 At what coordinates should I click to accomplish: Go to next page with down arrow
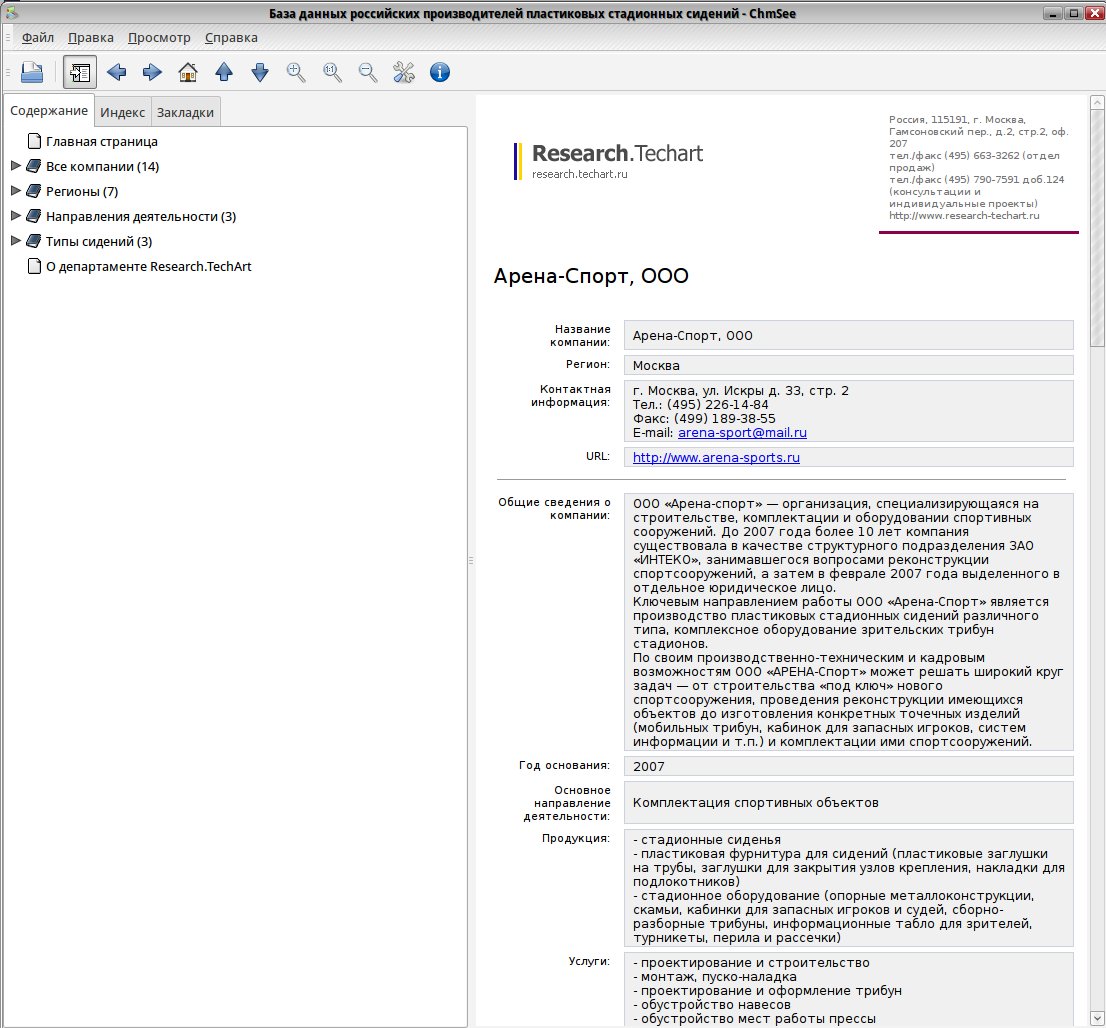pos(260,72)
